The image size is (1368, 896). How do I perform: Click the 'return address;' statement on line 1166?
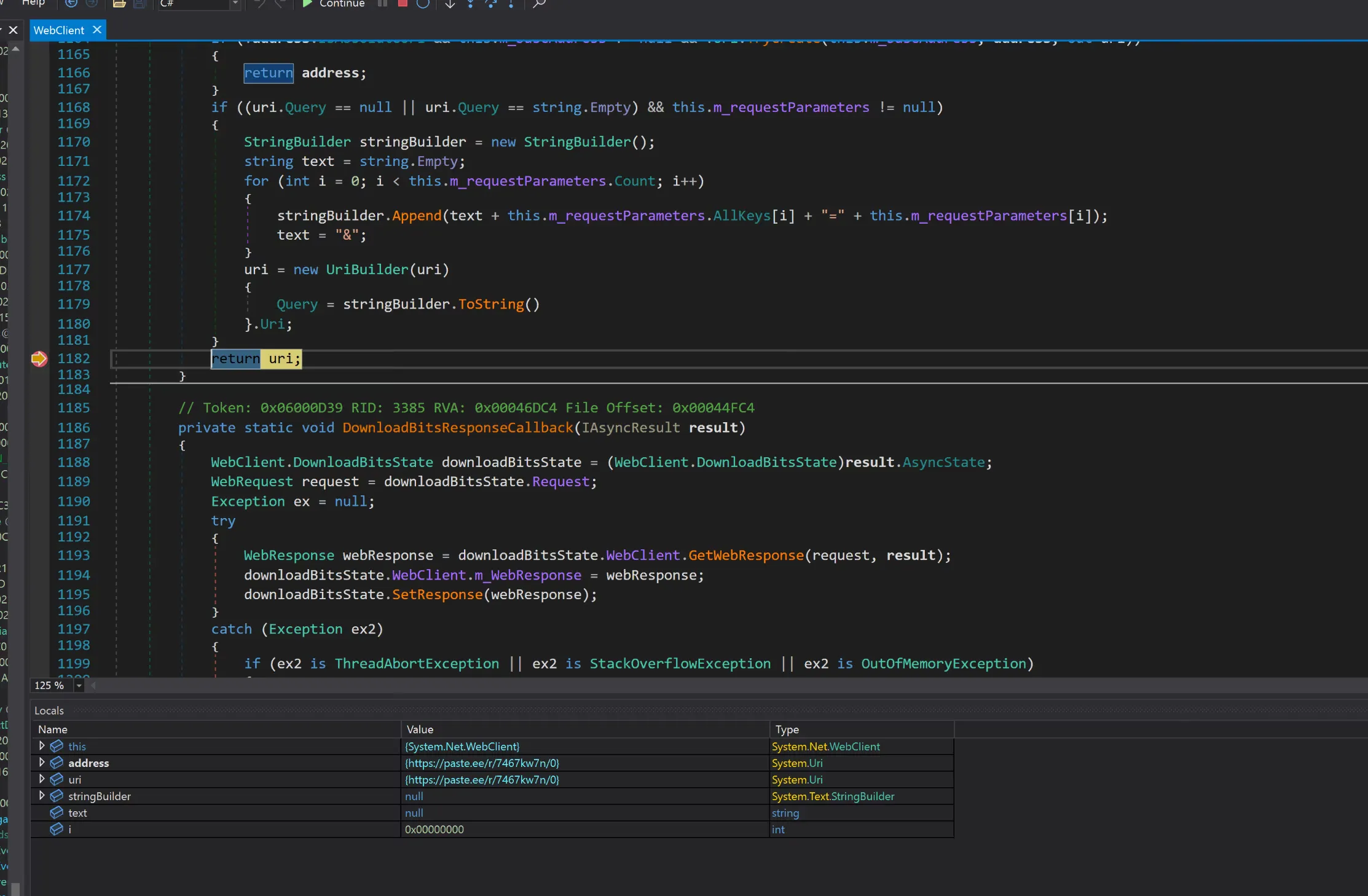(x=305, y=73)
